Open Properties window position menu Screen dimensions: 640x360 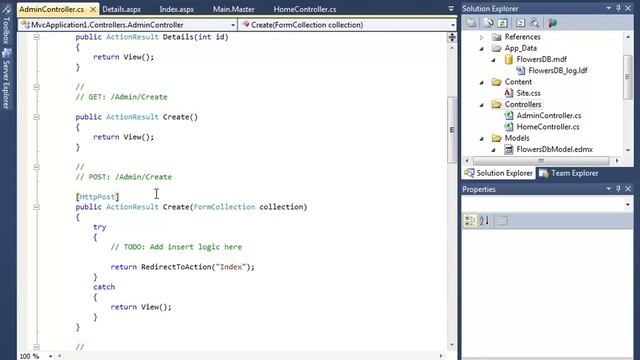click(609, 189)
